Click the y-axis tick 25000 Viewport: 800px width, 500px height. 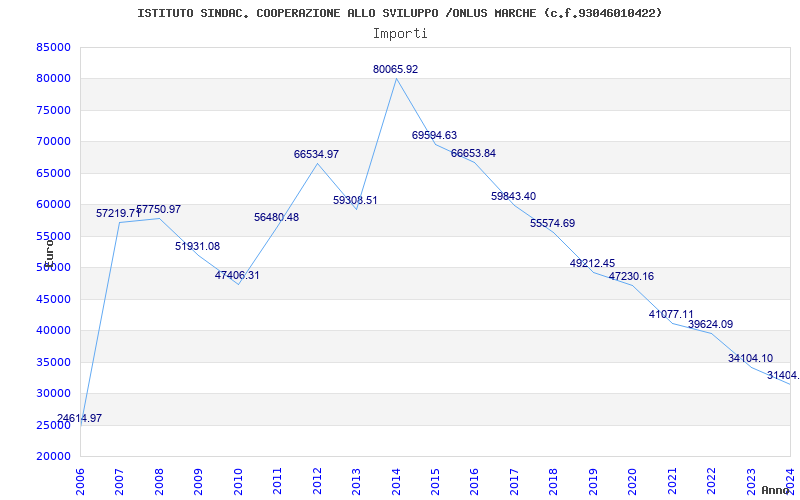(x=53, y=425)
